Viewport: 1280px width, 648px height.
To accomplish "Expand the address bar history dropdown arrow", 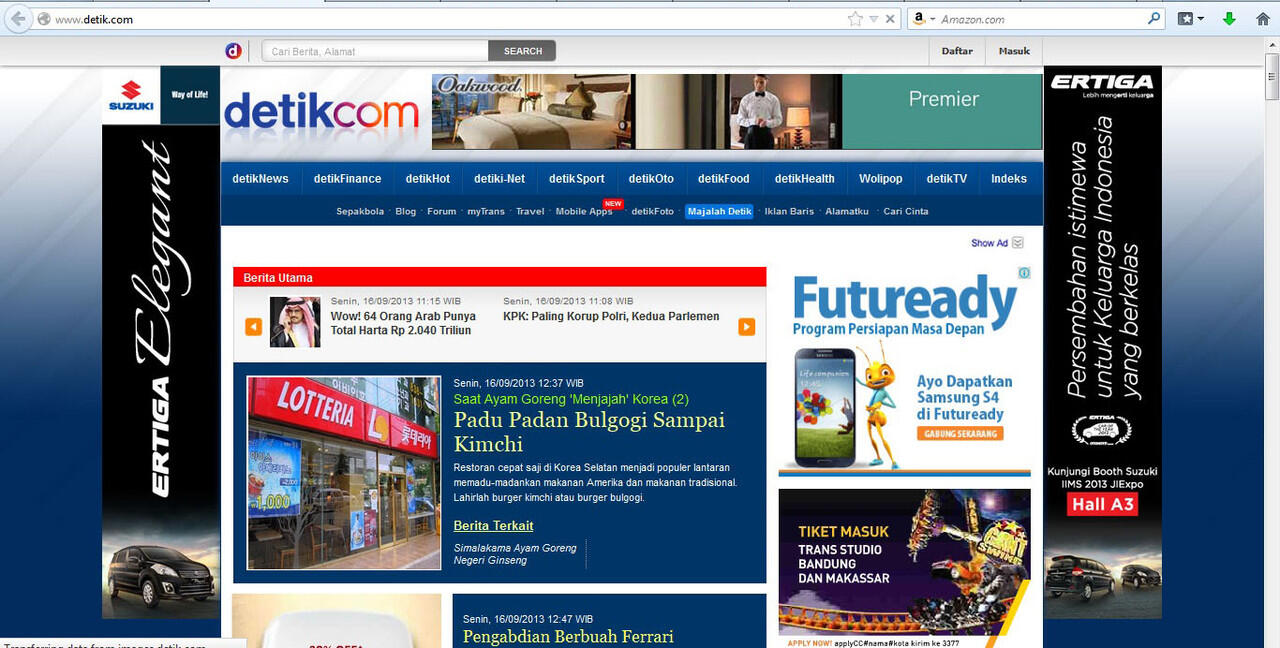I will pos(872,18).
